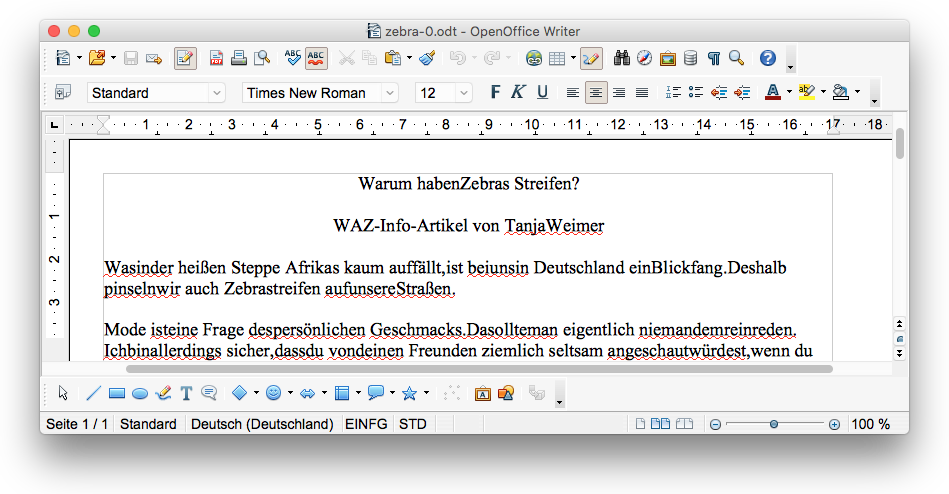The width and height of the screenshot is (949, 494).
Task: Run Spelling and Grammar check
Action: (x=293, y=58)
